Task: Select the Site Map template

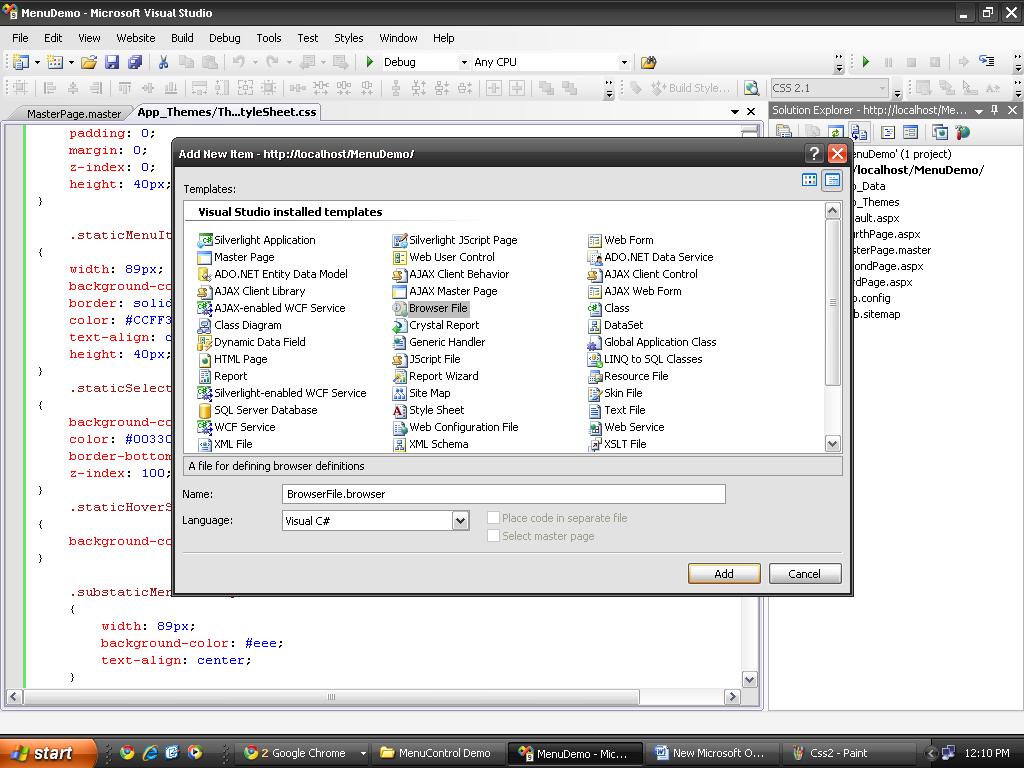Action: click(x=421, y=393)
